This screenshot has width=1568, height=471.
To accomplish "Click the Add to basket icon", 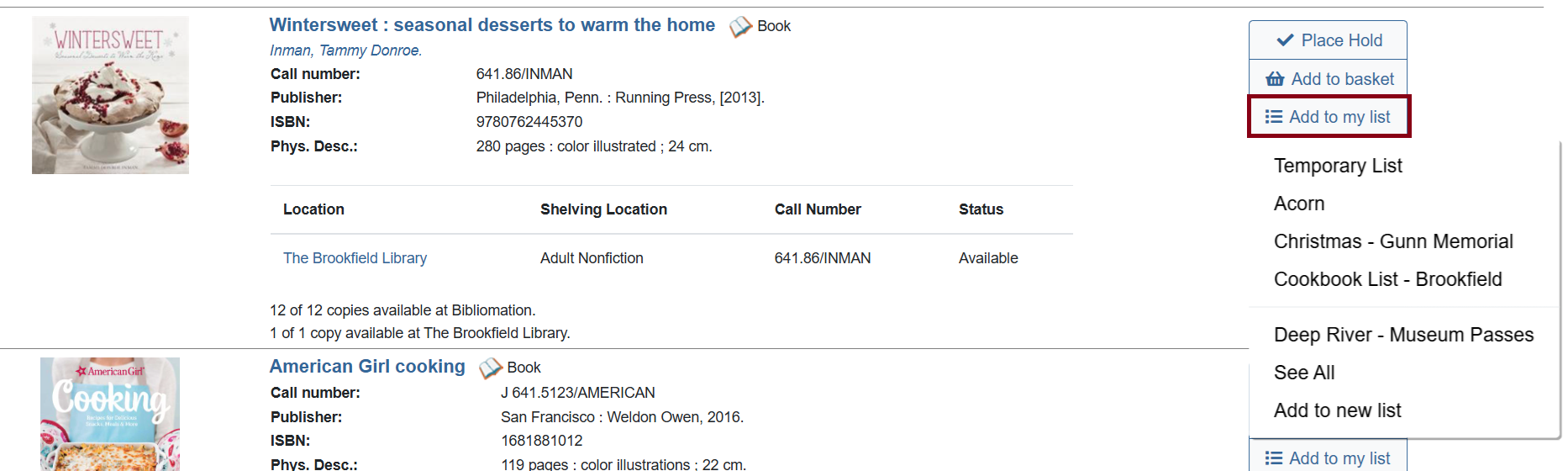I will 1275,79.
